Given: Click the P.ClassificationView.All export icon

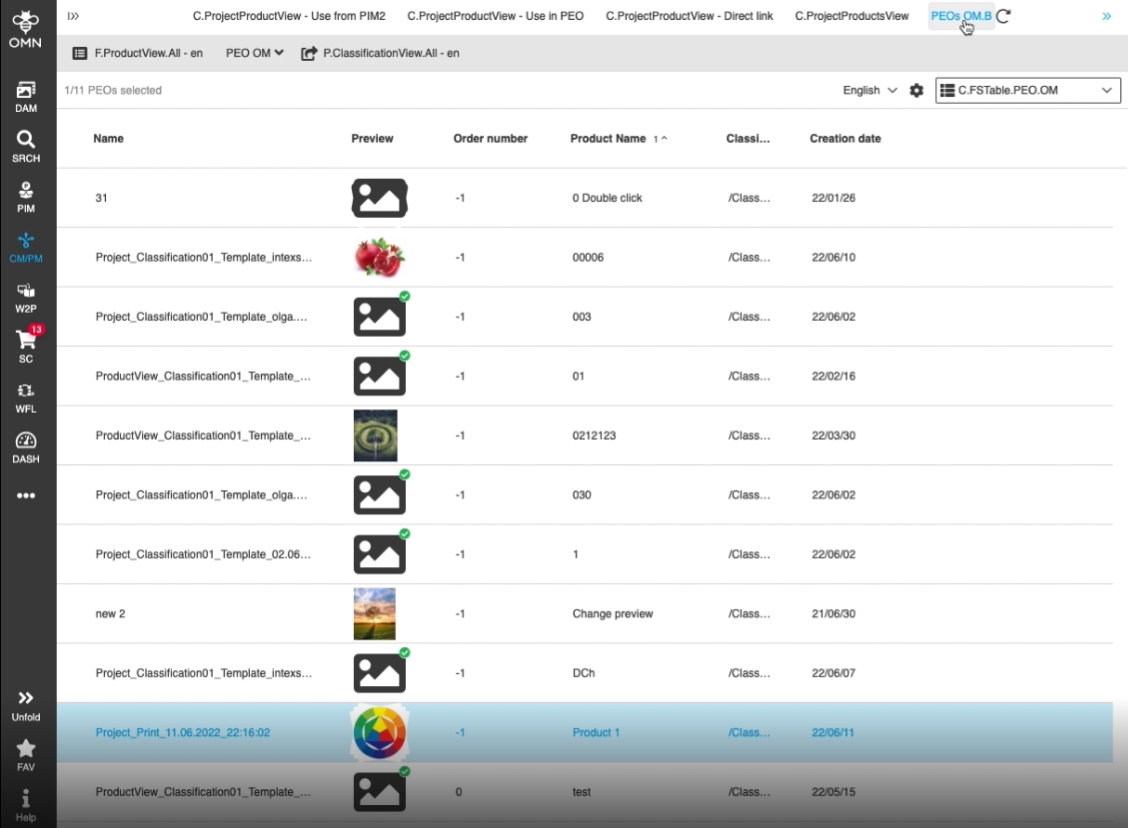Looking at the screenshot, I should (x=309, y=53).
